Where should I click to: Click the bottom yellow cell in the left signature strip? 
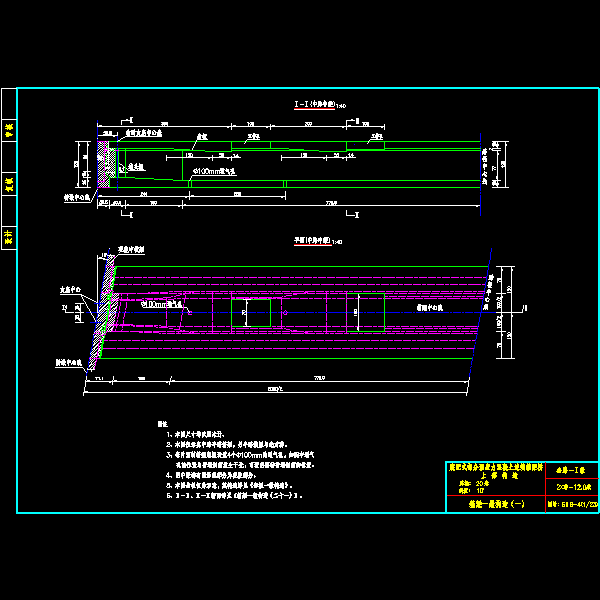pos(9,238)
